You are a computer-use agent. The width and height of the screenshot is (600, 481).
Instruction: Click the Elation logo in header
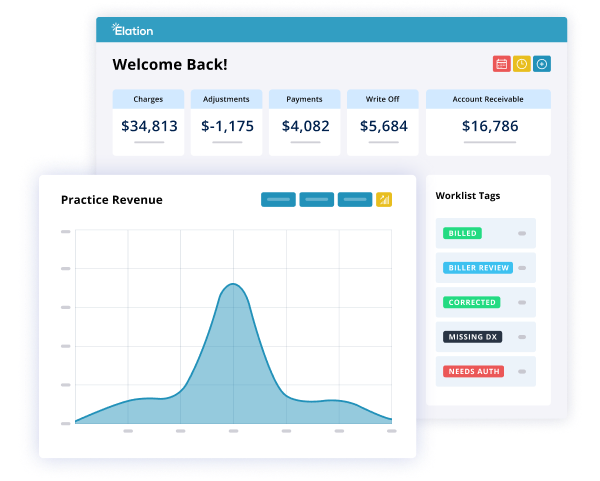pos(133,30)
